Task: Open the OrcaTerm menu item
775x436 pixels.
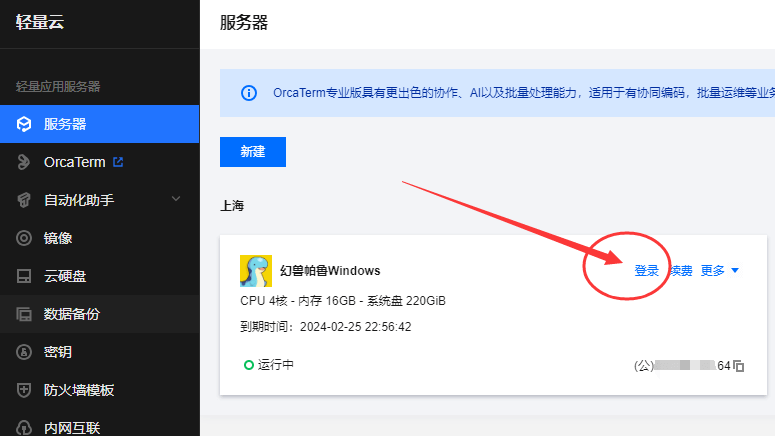Action: (x=99, y=162)
